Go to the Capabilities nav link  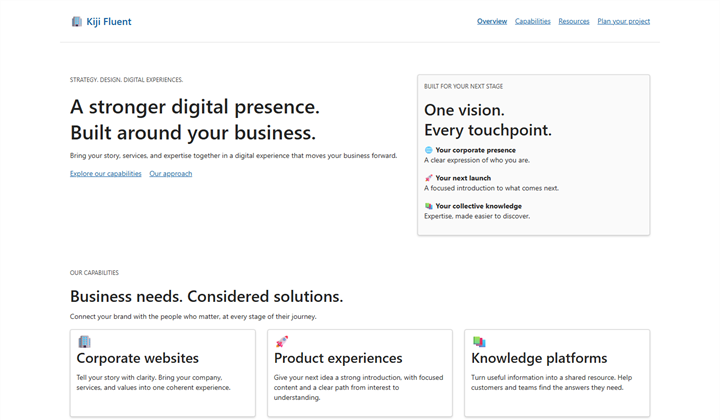tap(533, 21)
